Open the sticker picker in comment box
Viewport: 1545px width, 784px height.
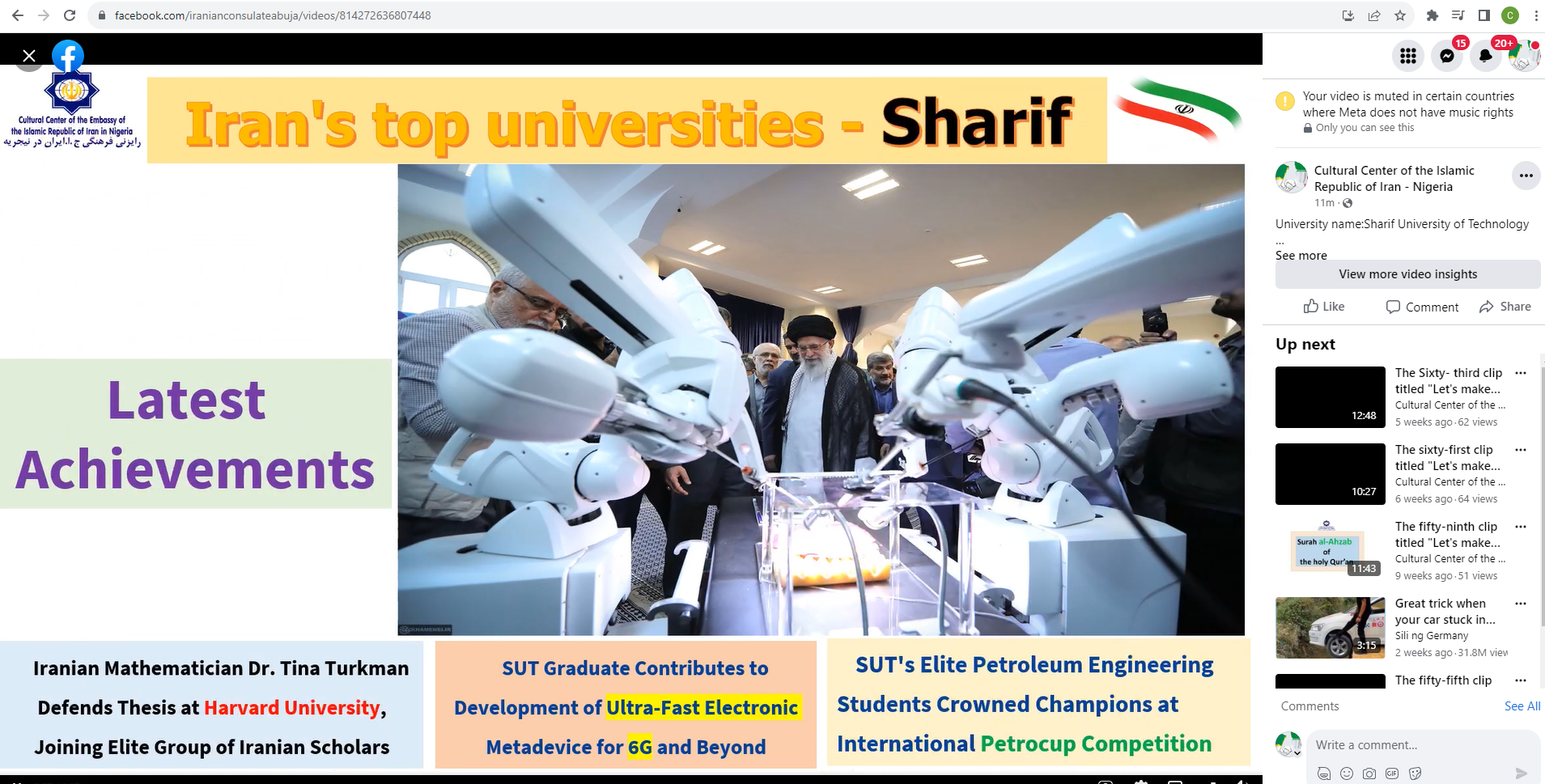point(1415,773)
